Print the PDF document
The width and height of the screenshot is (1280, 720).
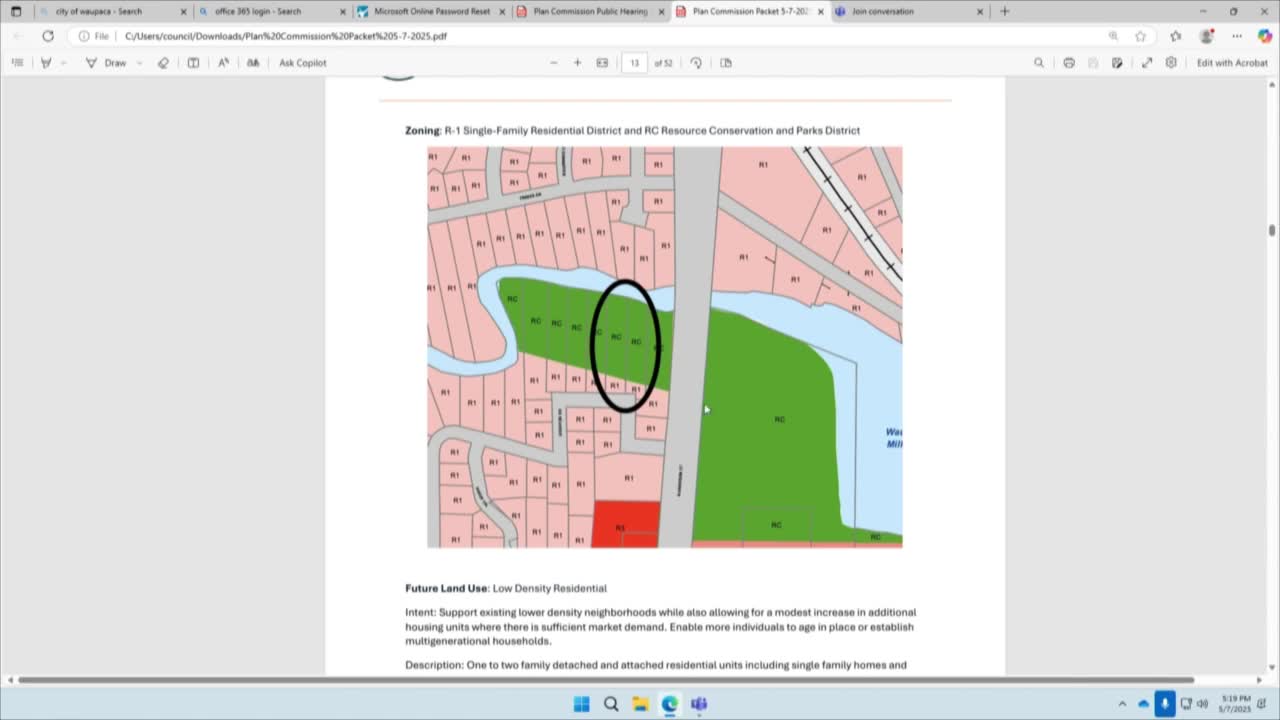1069,63
